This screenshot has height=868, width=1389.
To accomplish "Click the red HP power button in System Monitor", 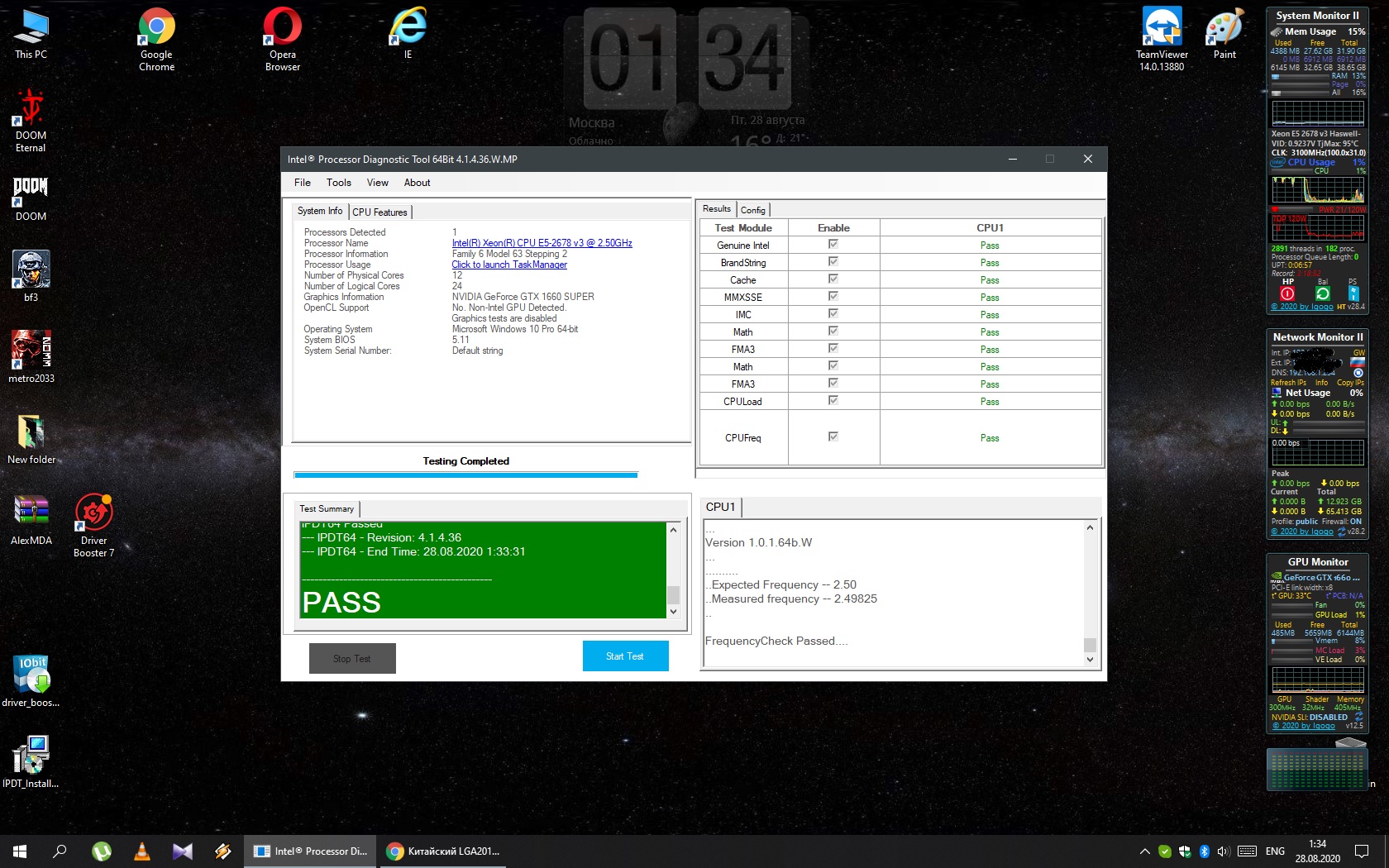I will pos(1287,293).
